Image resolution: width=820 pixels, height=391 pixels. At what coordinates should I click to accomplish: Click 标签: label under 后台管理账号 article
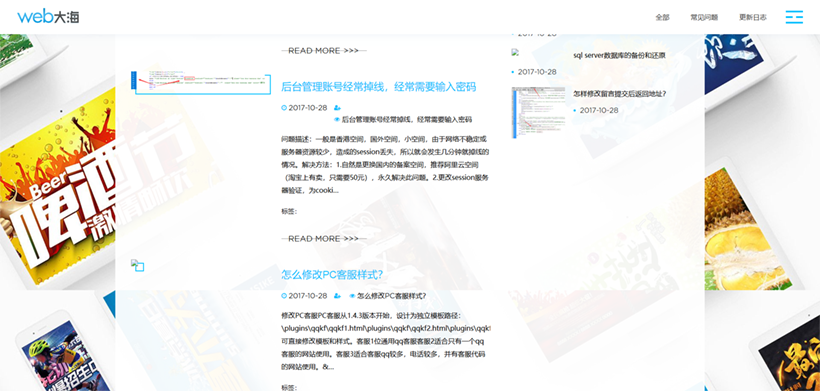click(289, 212)
